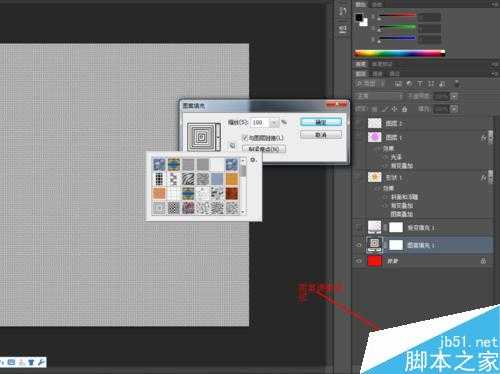Click on the green channel slider
The width and height of the screenshot is (500, 374).
tap(397, 27)
